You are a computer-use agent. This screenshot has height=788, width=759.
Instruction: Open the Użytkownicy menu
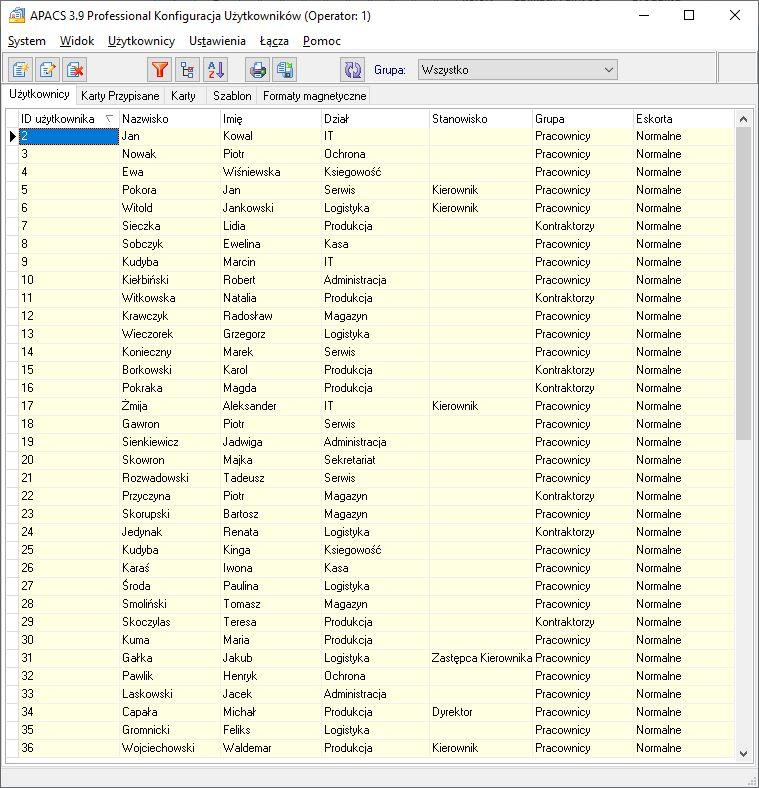[x=141, y=41]
